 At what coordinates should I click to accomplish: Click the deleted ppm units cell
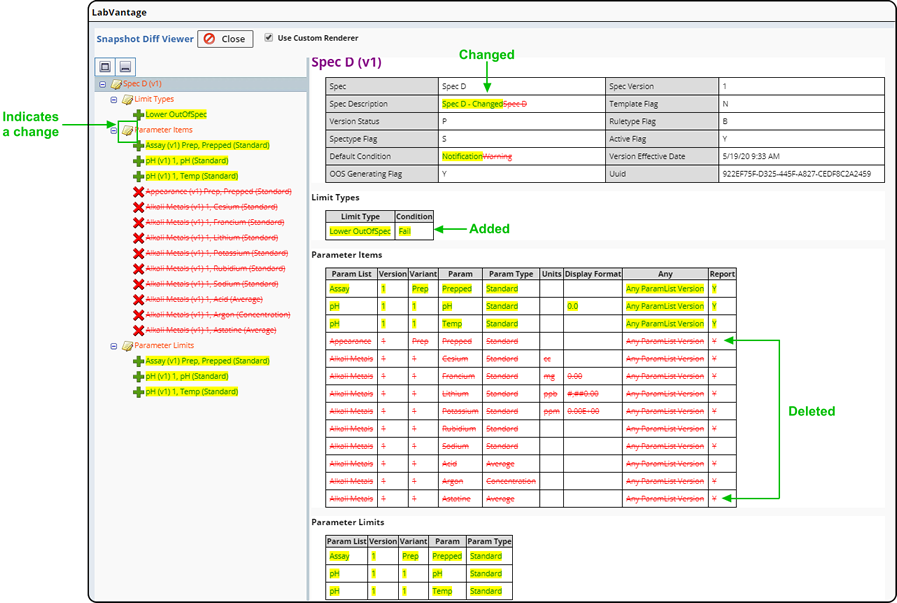551,411
